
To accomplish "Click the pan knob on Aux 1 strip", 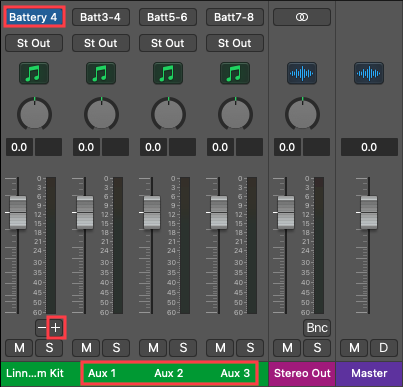I will pyautogui.click(x=101, y=114).
